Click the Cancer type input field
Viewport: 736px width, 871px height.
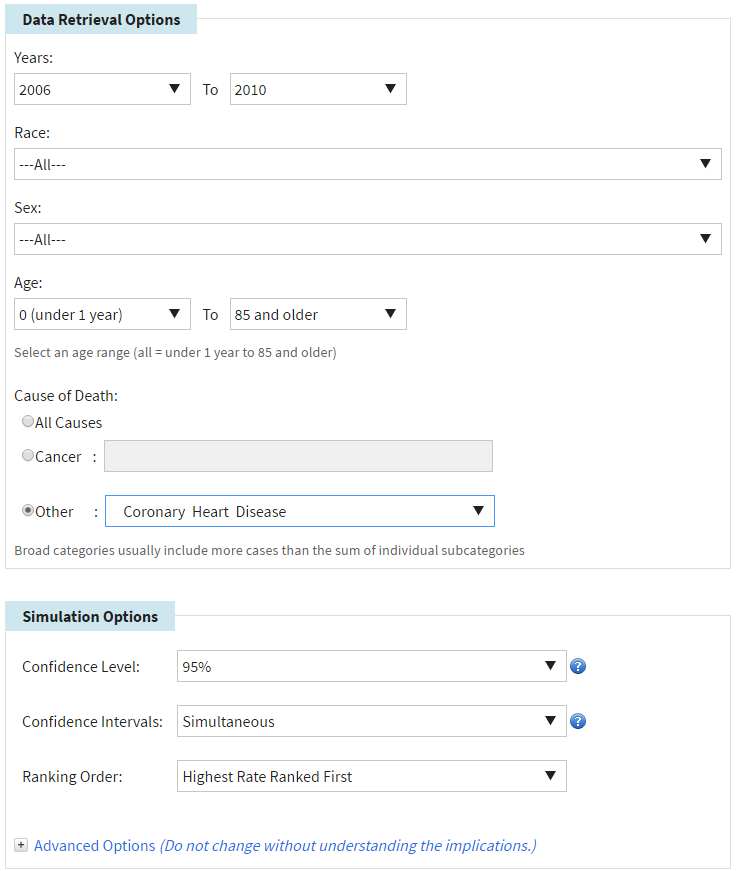click(x=298, y=456)
